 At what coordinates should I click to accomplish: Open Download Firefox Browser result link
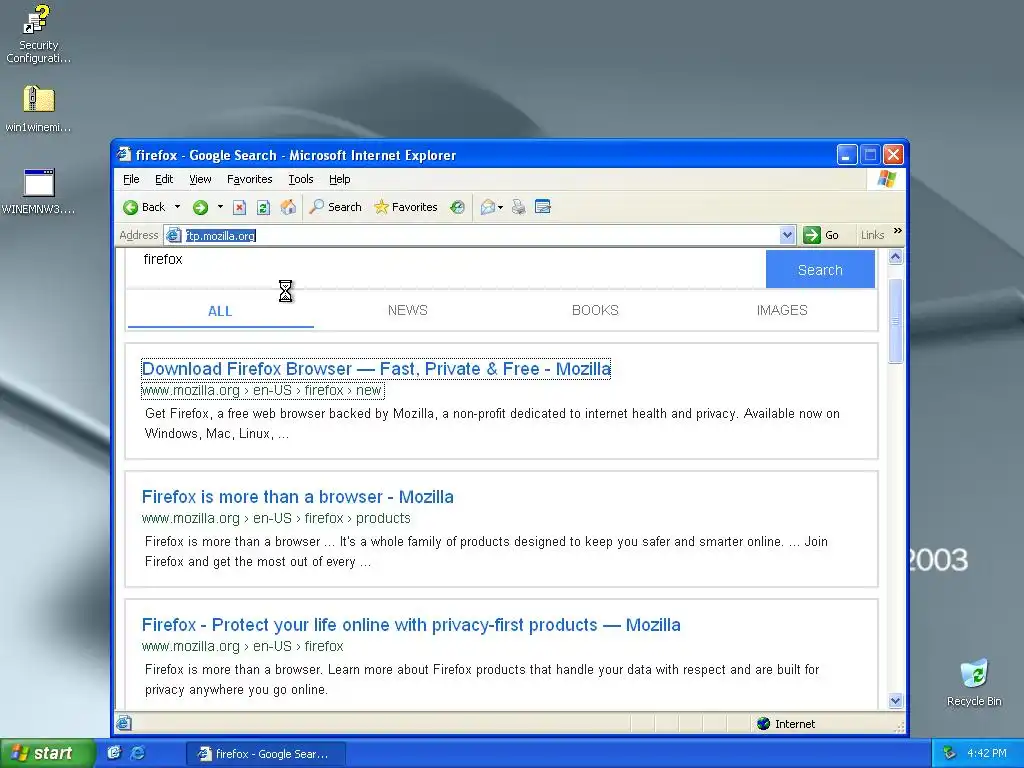(x=376, y=369)
